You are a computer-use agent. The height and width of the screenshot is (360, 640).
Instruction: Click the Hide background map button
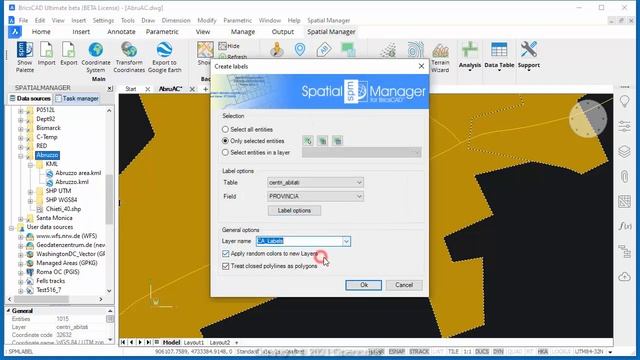229,46
